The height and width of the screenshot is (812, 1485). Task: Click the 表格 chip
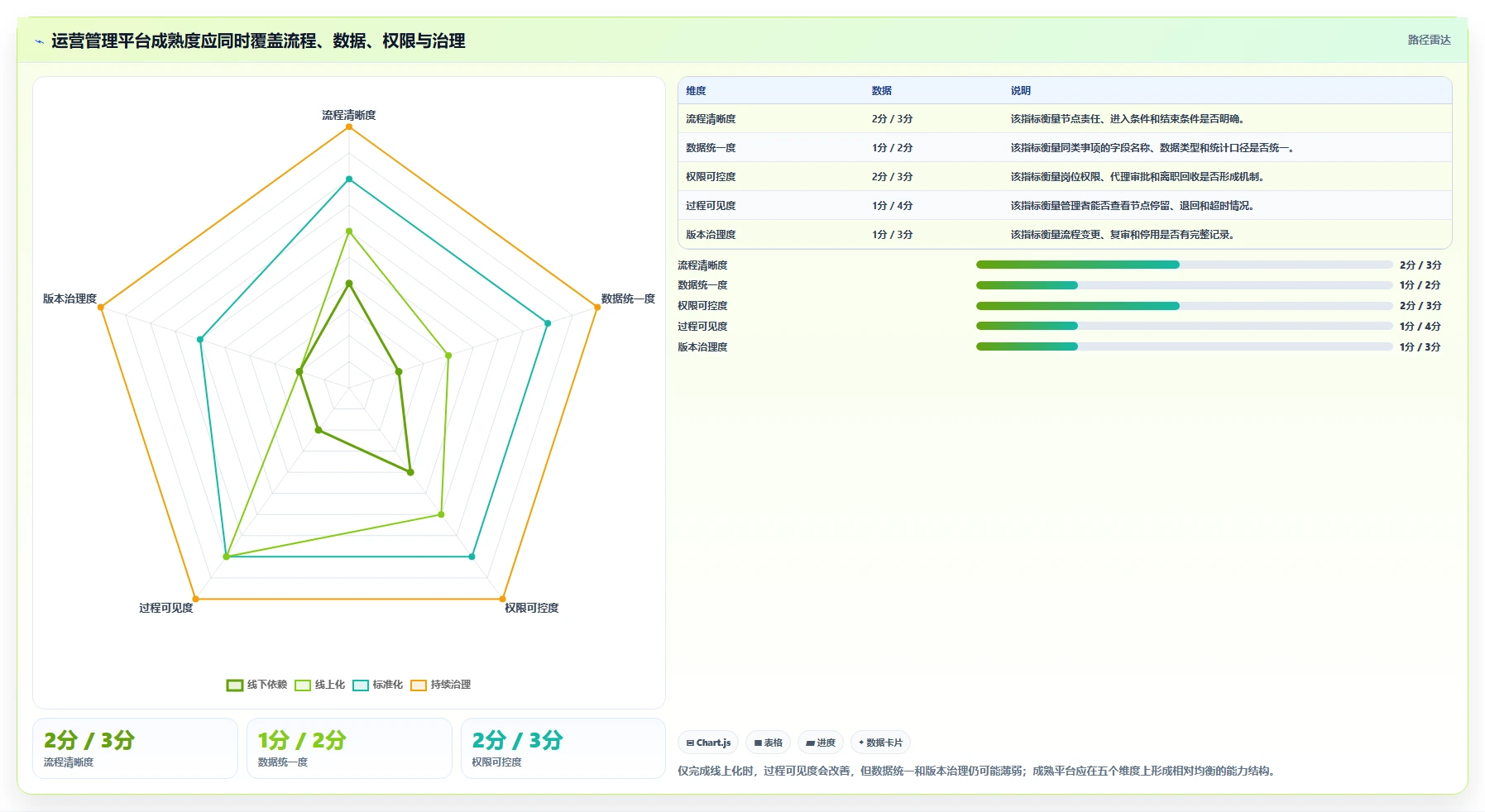[768, 743]
